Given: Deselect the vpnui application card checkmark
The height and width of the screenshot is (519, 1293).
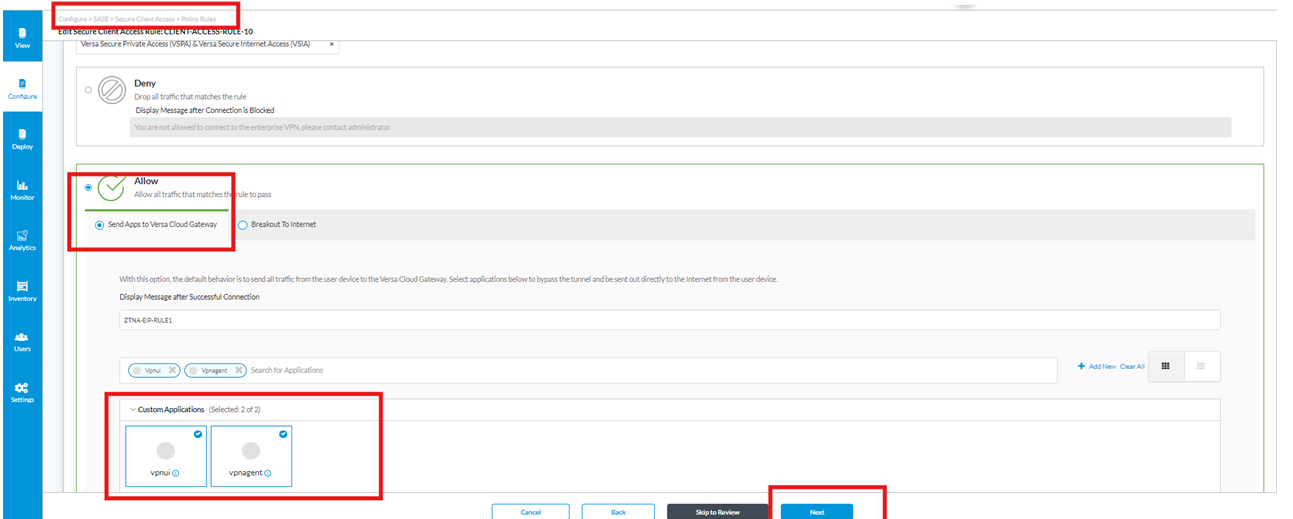Looking at the screenshot, I should 198,434.
